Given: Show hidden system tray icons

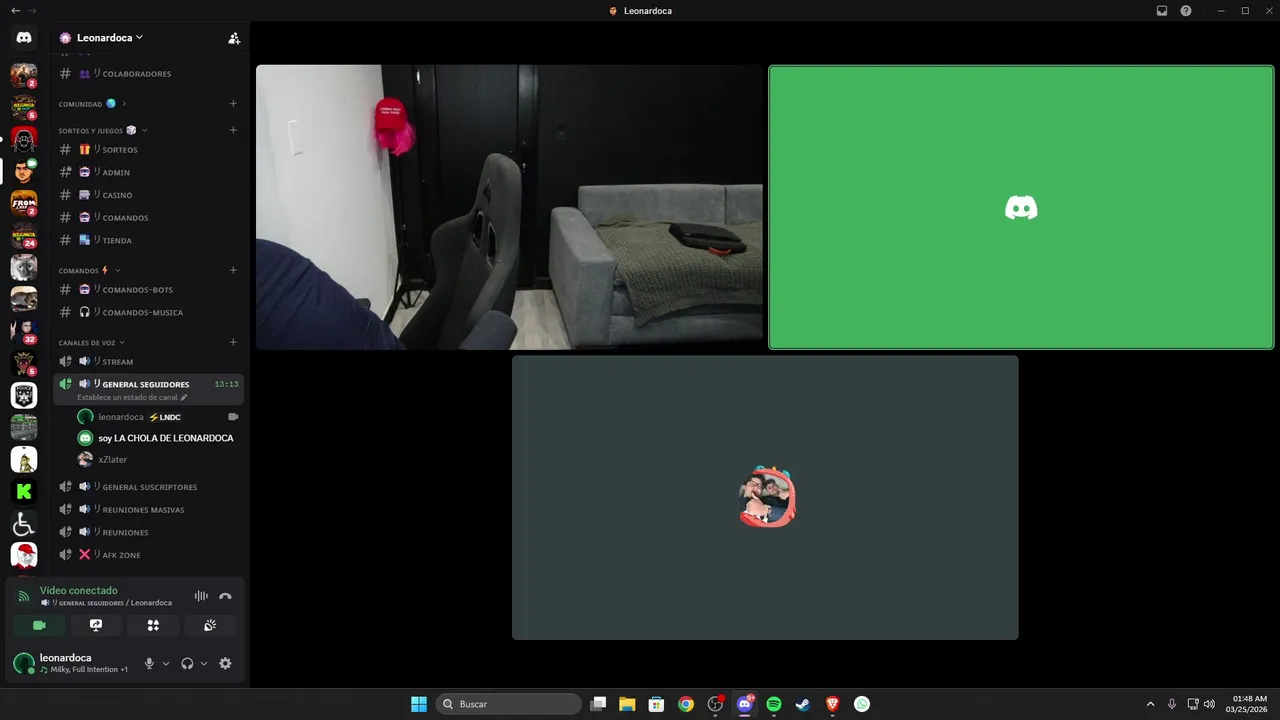Looking at the screenshot, I should pos(1150,704).
